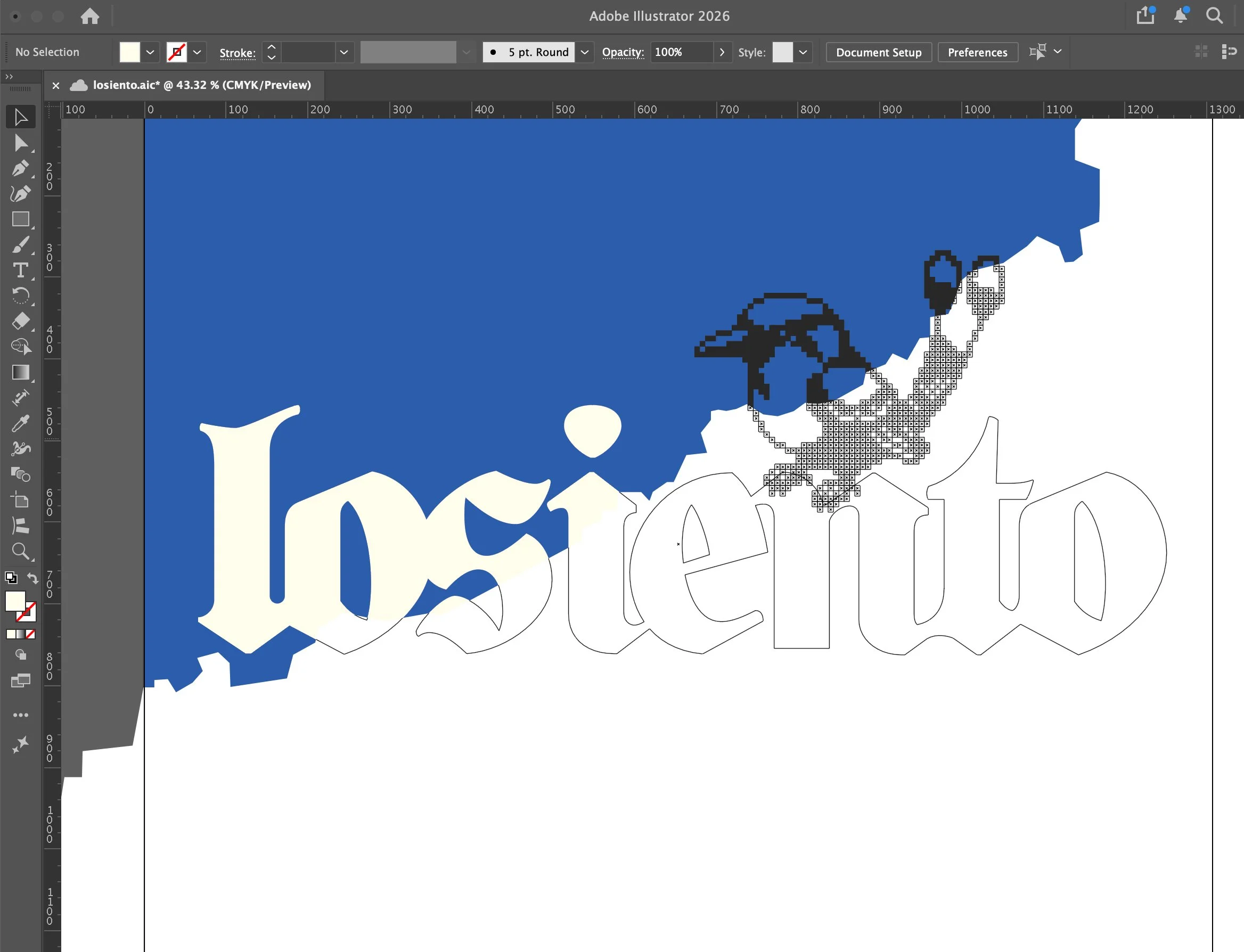Set paint mode to Gradient button
This screenshot has height=952, width=1244.
pyautogui.click(x=21, y=634)
